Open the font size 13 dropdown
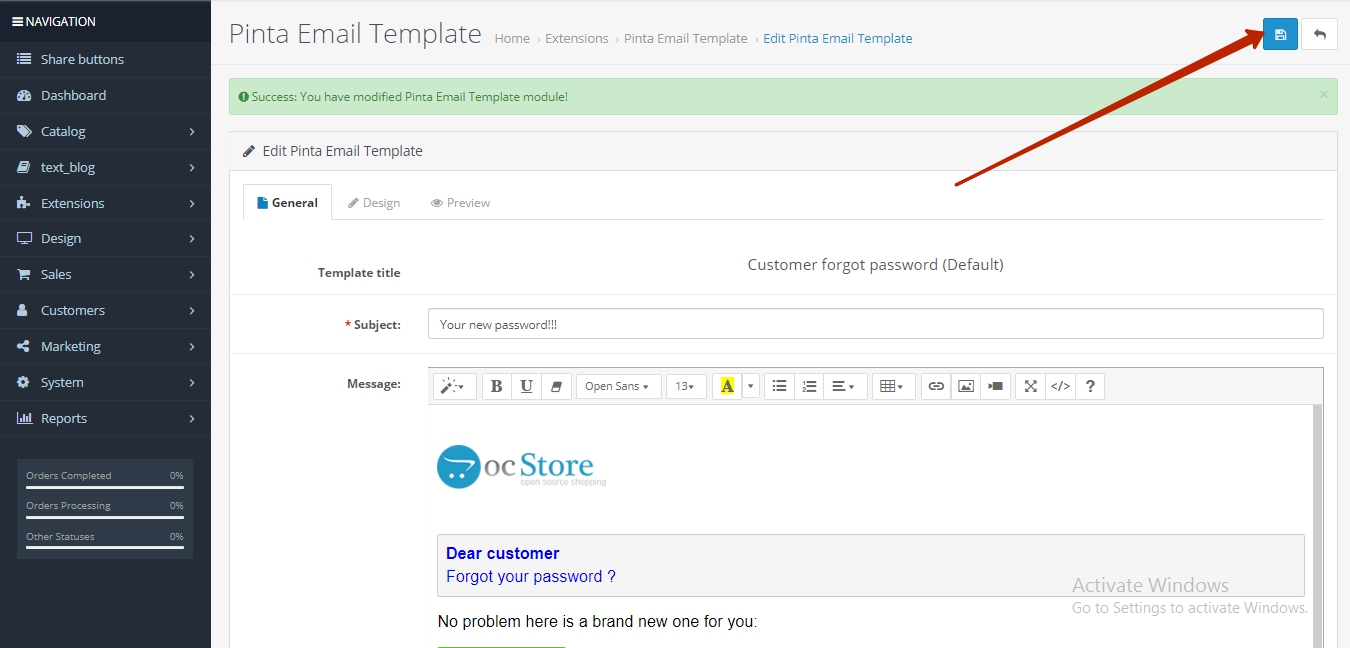The width and height of the screenshot is (1350, 648). [x=685, y=386]
